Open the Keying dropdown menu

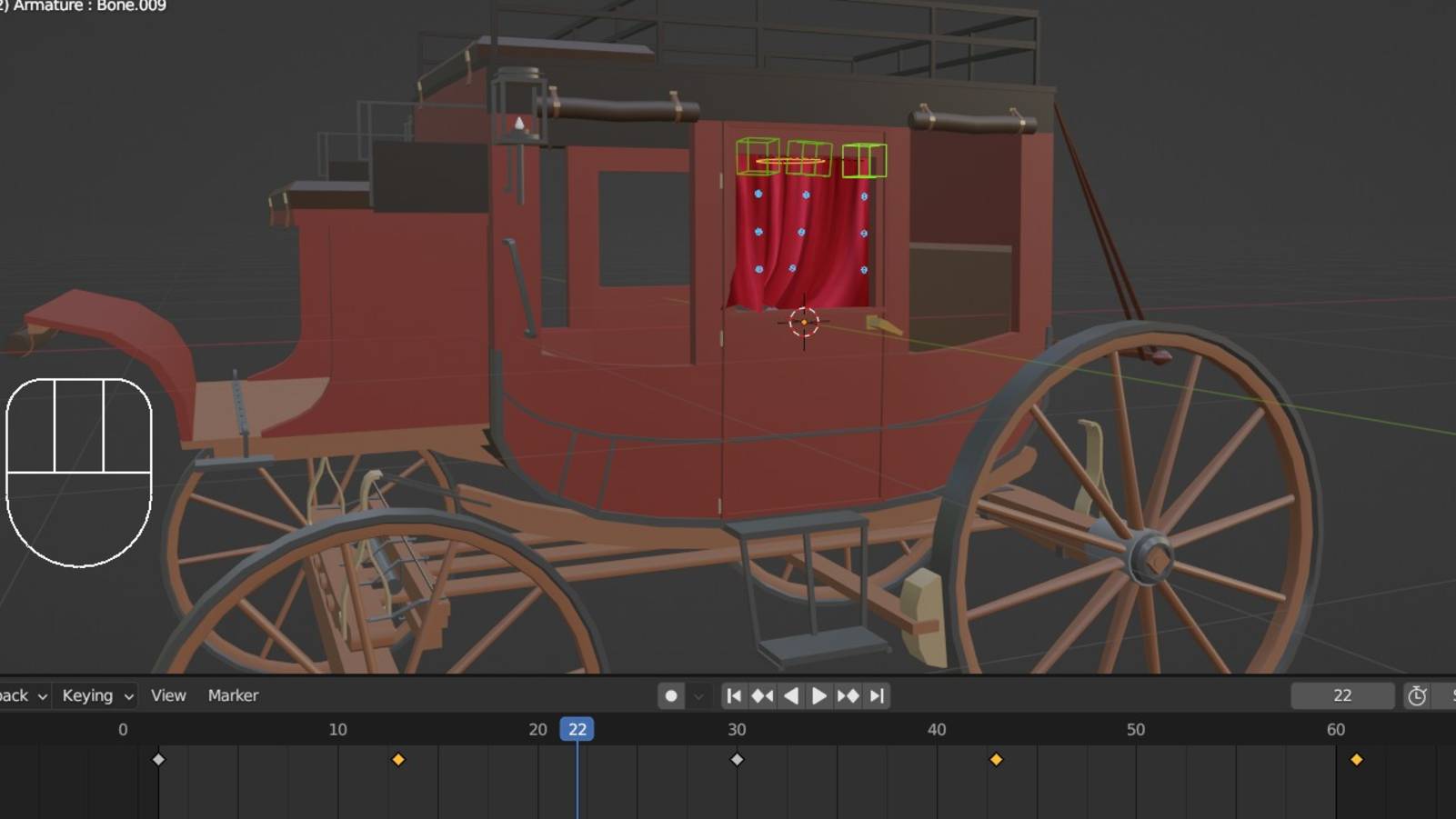coord(97,695)
